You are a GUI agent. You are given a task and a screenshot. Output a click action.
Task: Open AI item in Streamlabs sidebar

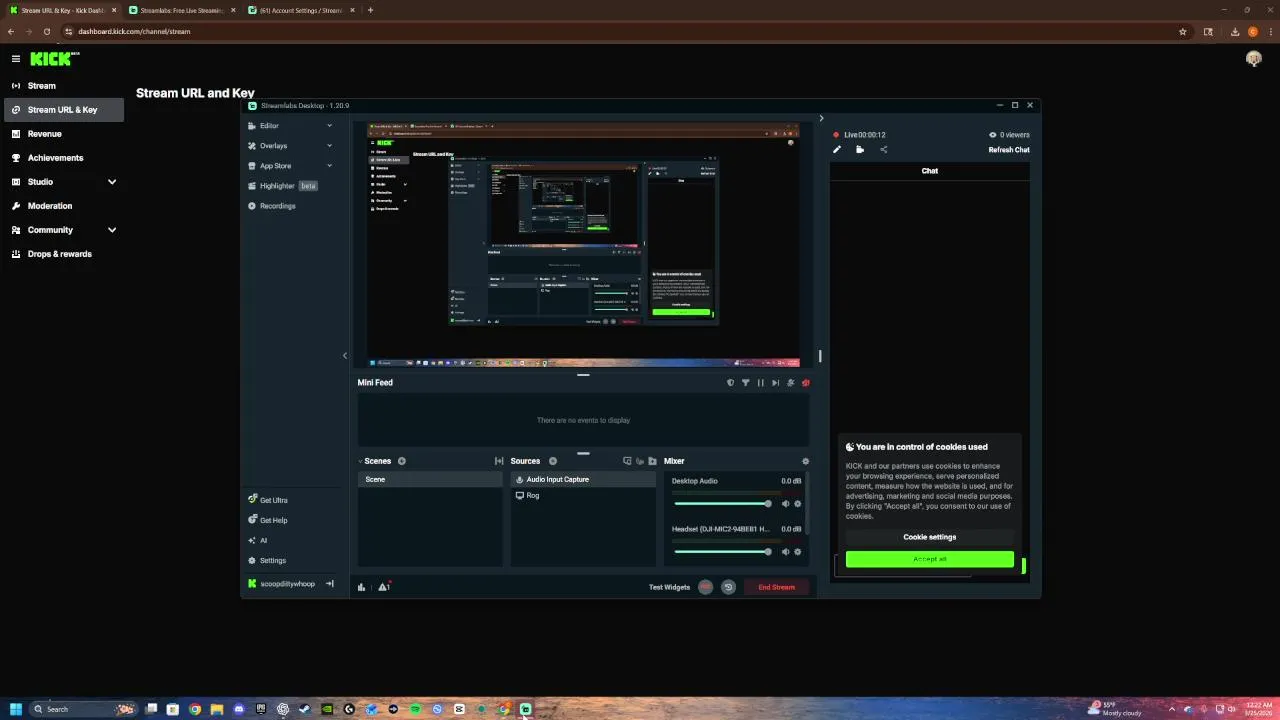pyautogui.click(x=257, y=540)
